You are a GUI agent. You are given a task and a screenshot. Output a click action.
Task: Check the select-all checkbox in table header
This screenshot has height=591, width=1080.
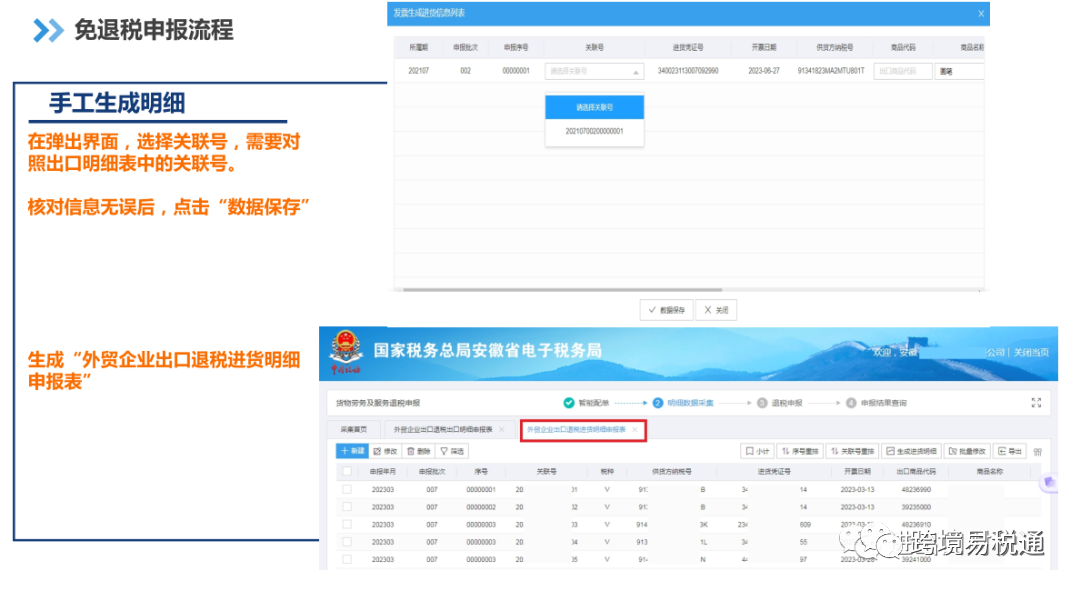(x=345, y=471)
